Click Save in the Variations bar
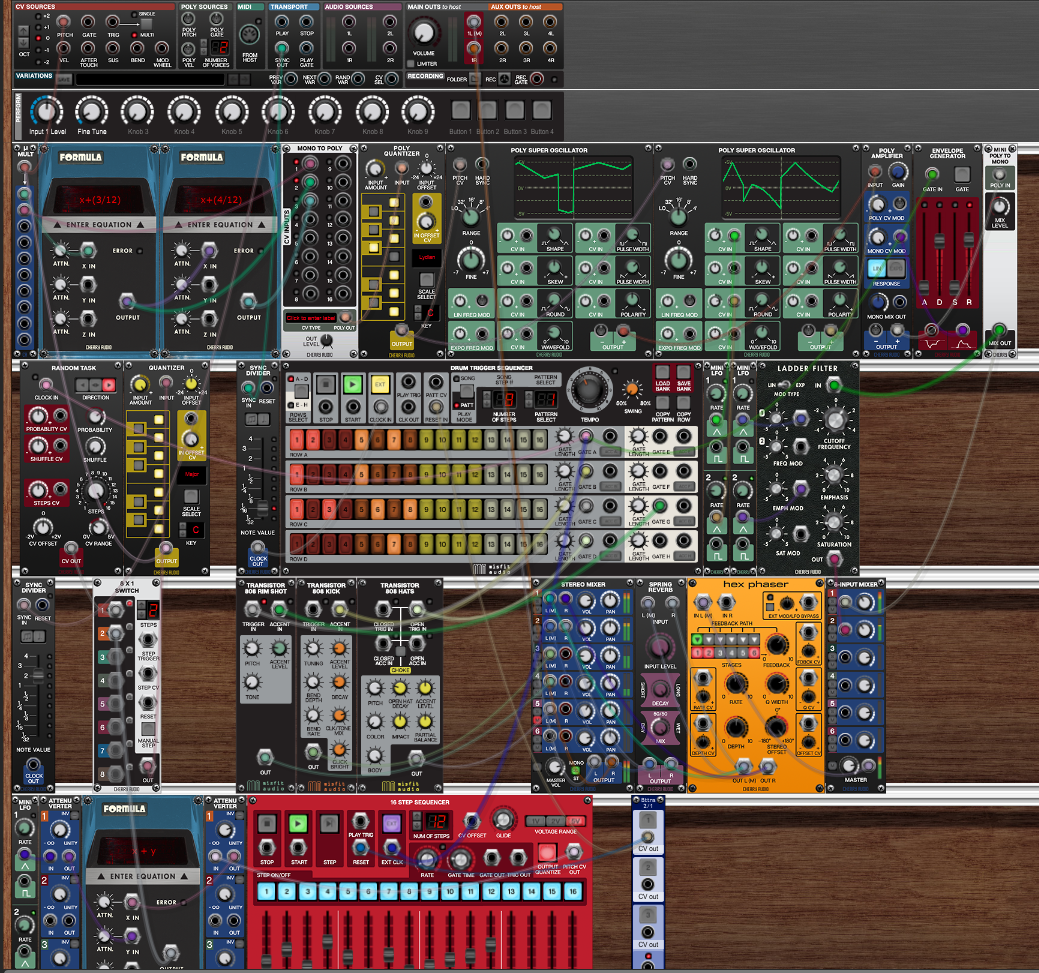This screenshot has height=973, width=1039. 64,80
